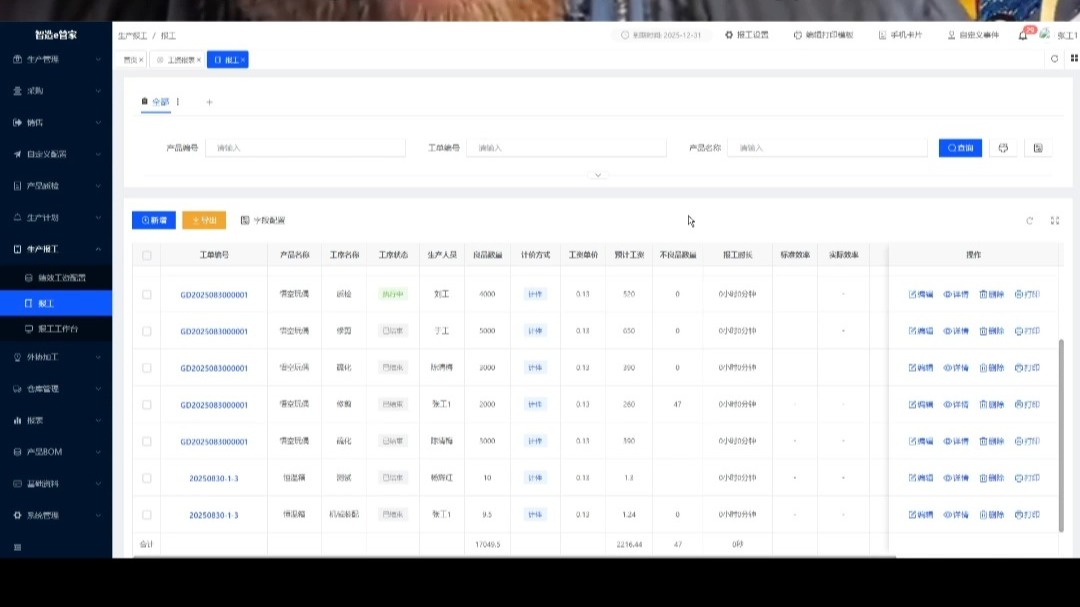Screen dimensions: 1080x607
Task: Close the 工资报表 tab
Action: 199,60
